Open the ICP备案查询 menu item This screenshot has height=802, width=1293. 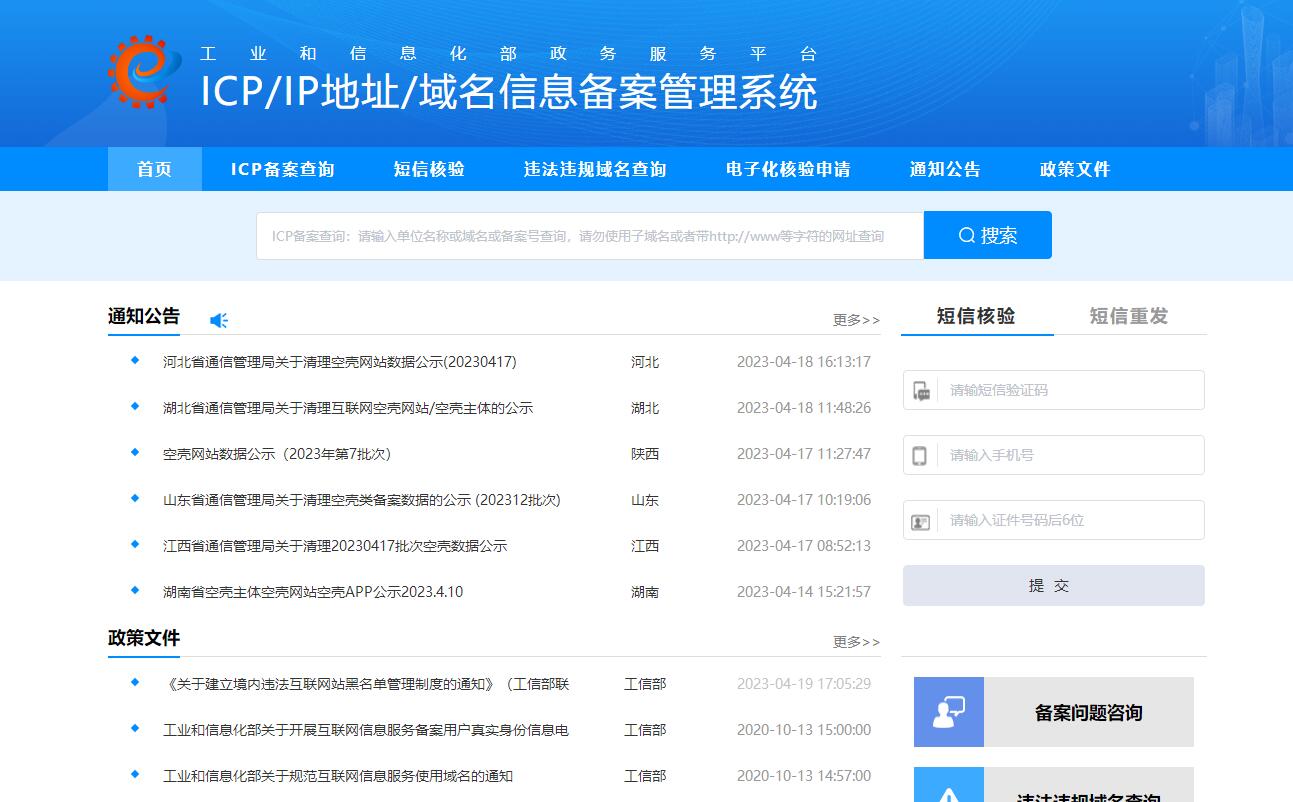283,169
